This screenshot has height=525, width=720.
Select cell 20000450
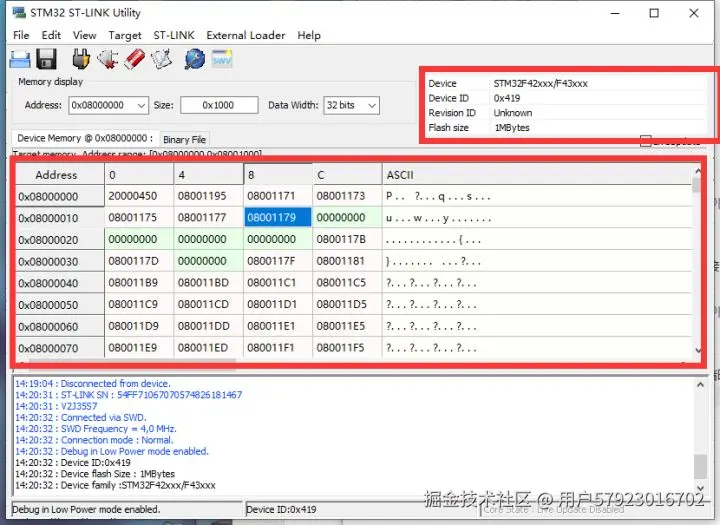pyautogui.click(x=139, y=196)
